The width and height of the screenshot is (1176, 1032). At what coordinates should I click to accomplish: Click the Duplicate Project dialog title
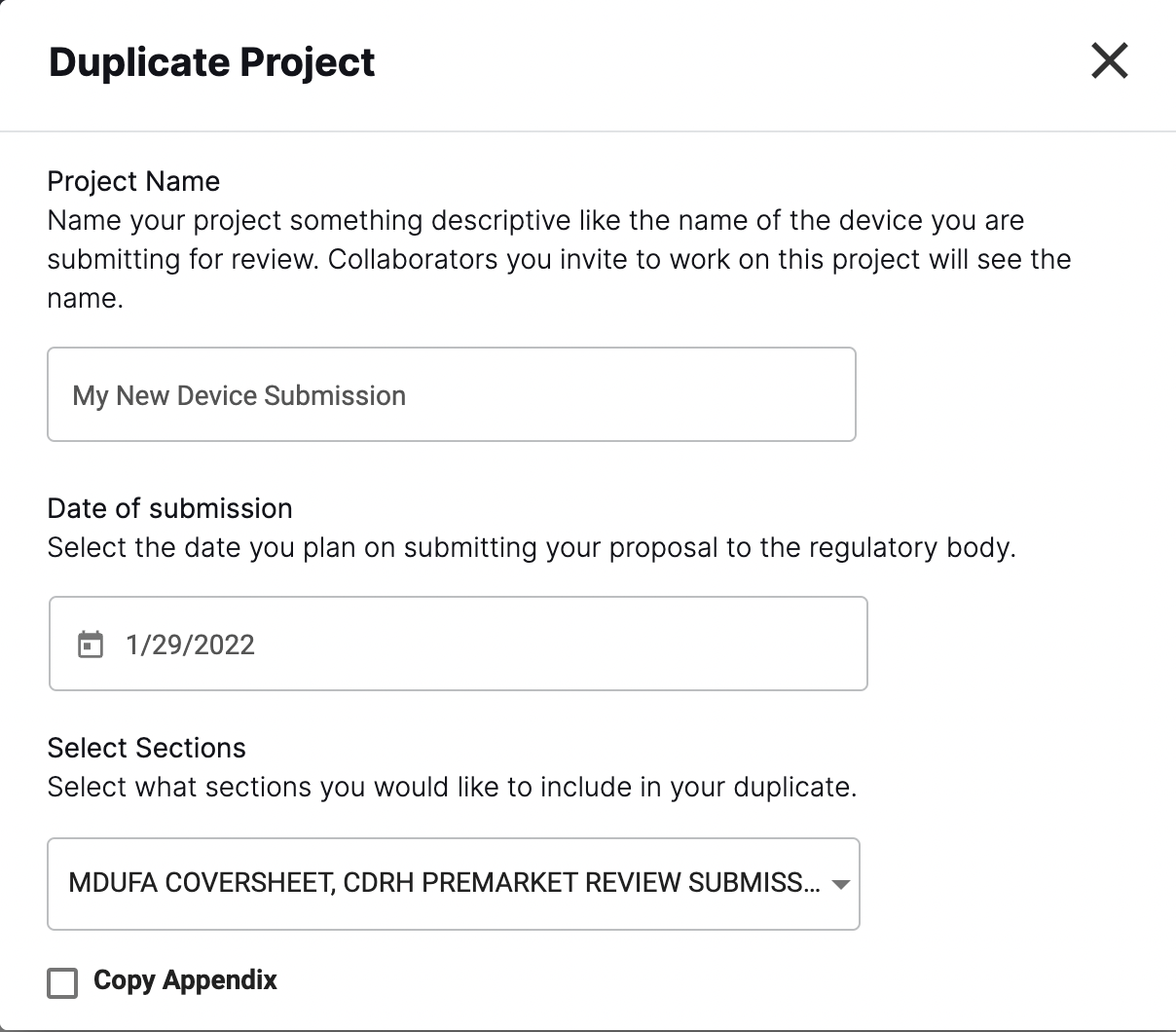(x=211, y=62)
